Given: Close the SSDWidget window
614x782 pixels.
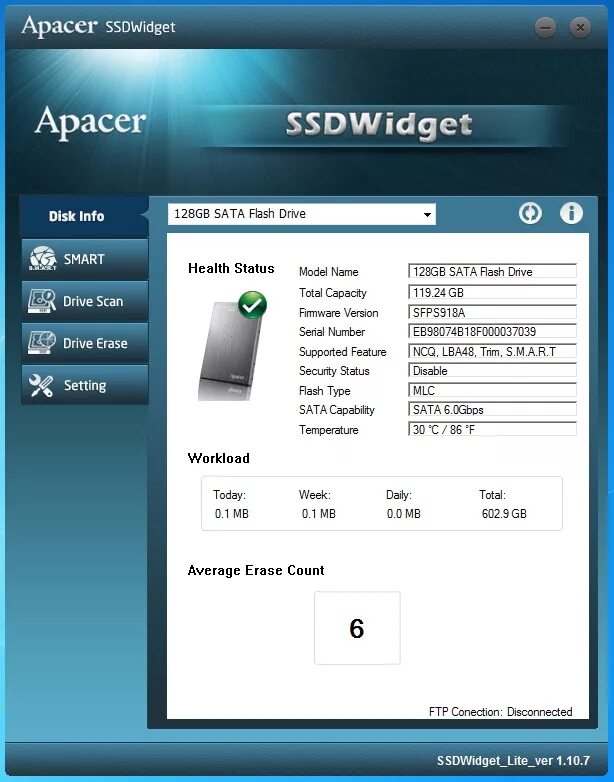Looking at the screenshot, I should click(580, 27).
